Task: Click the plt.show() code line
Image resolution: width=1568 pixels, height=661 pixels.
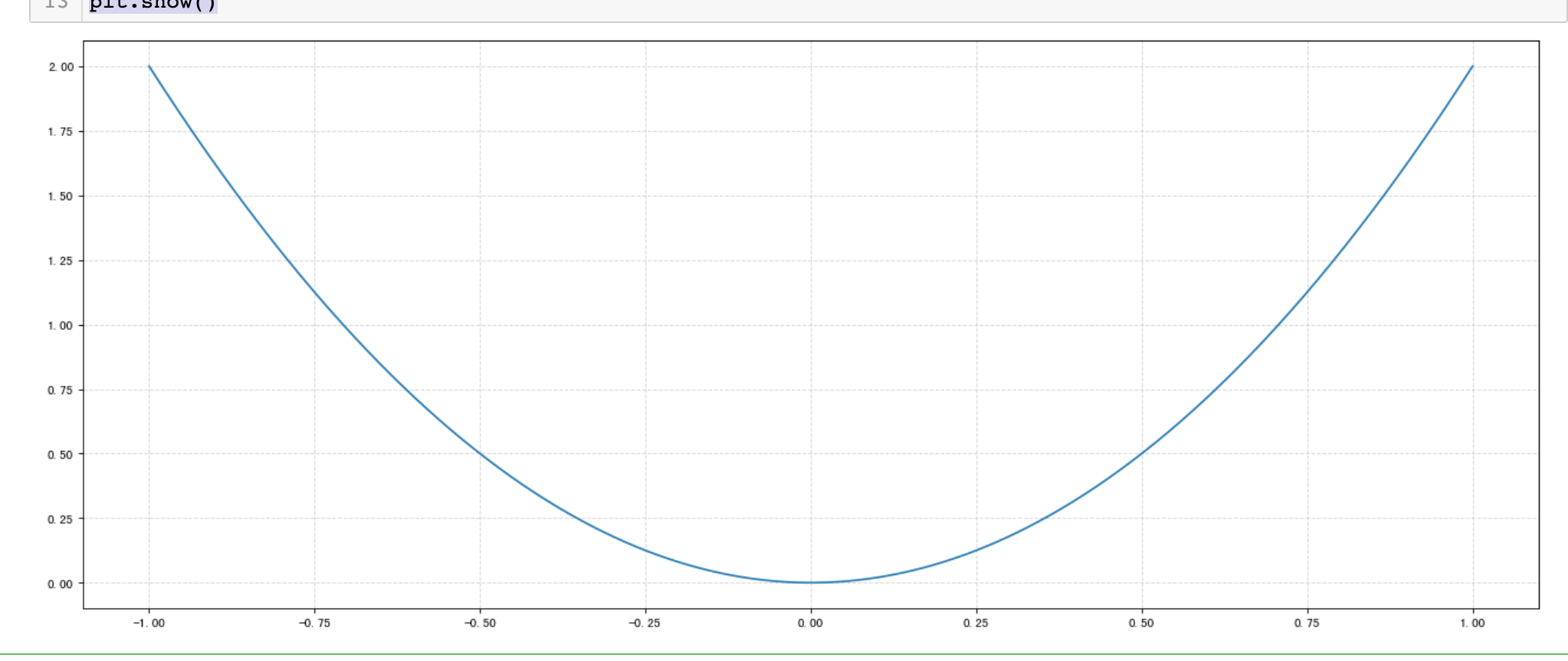Action: tap(153, 5)
